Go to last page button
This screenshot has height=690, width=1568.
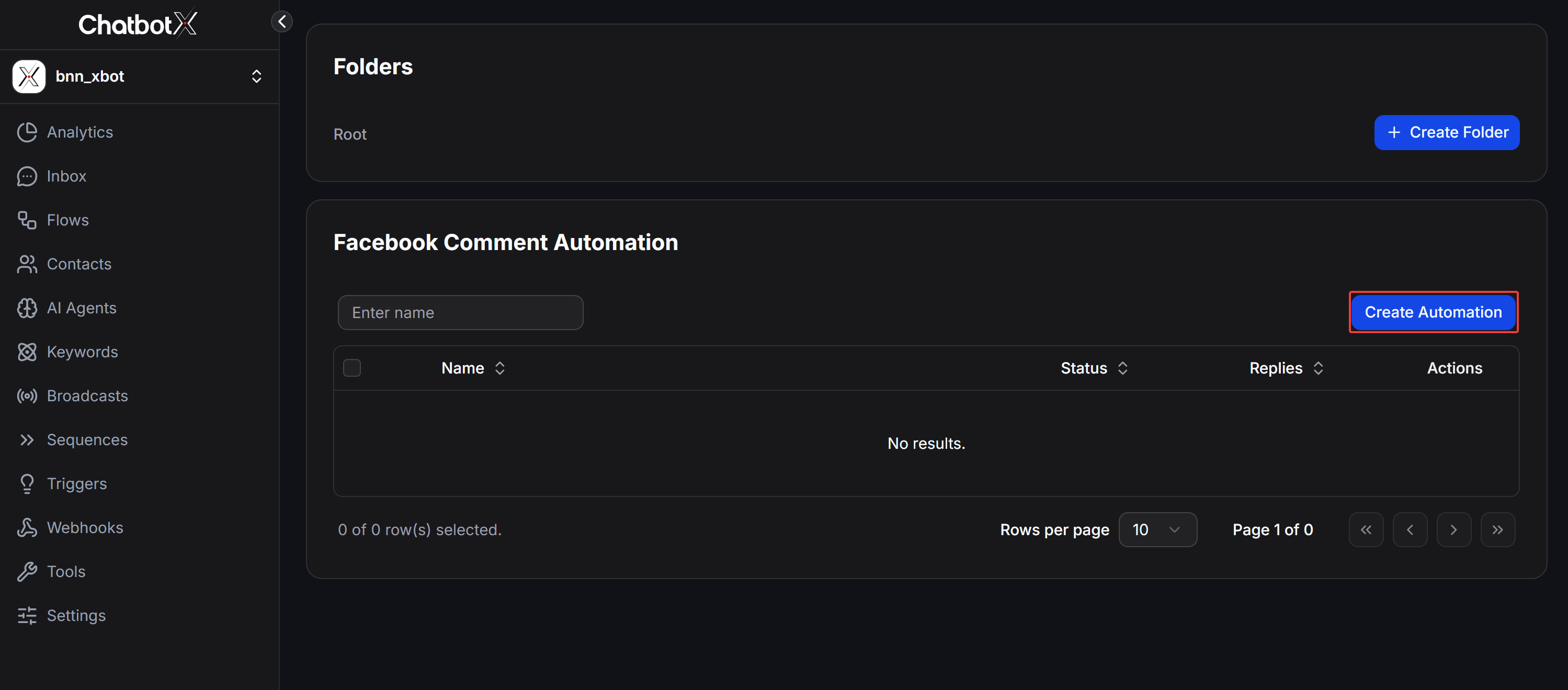1497,530
